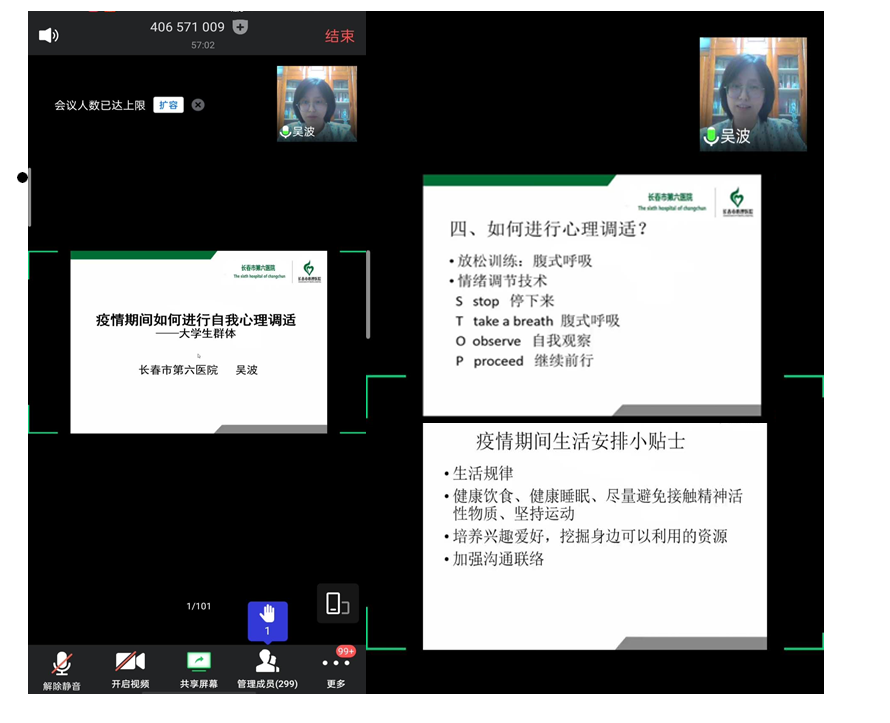
Task: Dismiss the 会议人数已达上限 notice
Action: pyautogui.click(x=198, y=105)
